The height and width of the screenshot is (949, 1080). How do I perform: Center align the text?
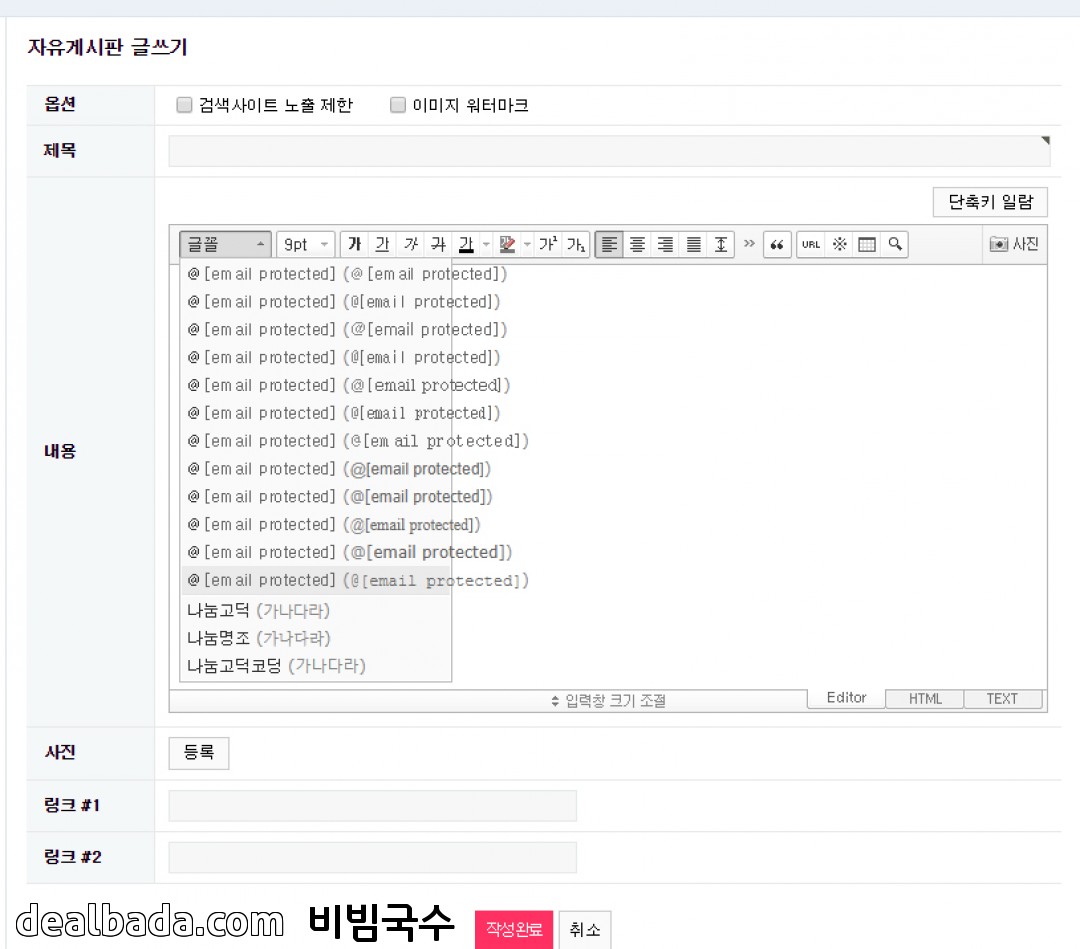click(637, 245)
